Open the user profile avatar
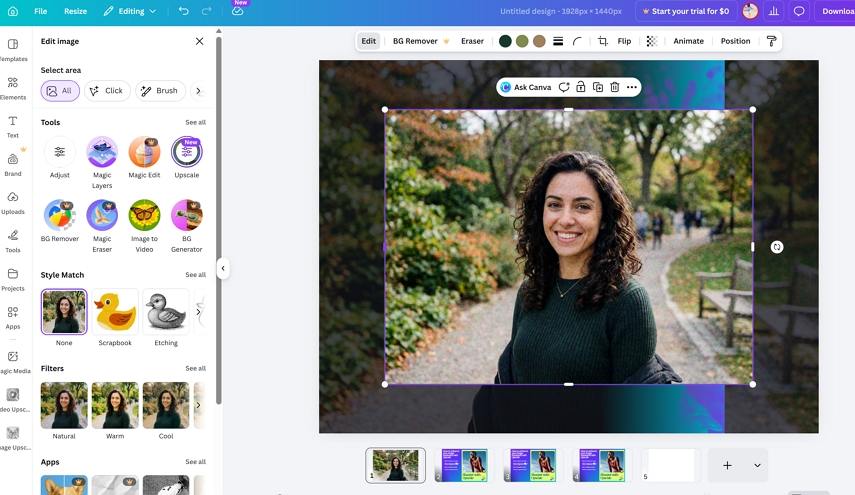This screenshot has height=495, width=855. point(750,11)
